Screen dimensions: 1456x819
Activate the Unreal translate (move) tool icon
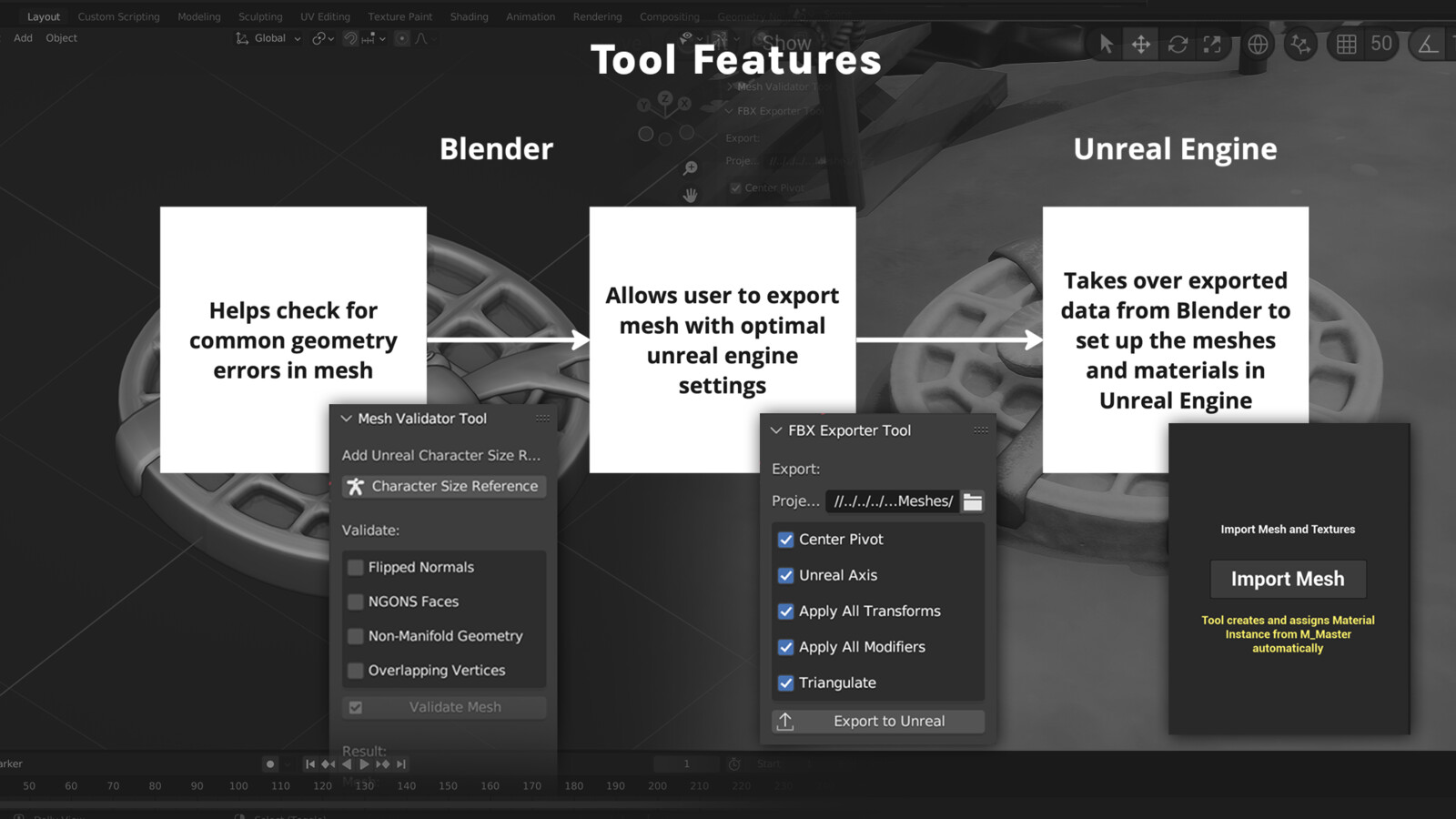(1141, 44)
